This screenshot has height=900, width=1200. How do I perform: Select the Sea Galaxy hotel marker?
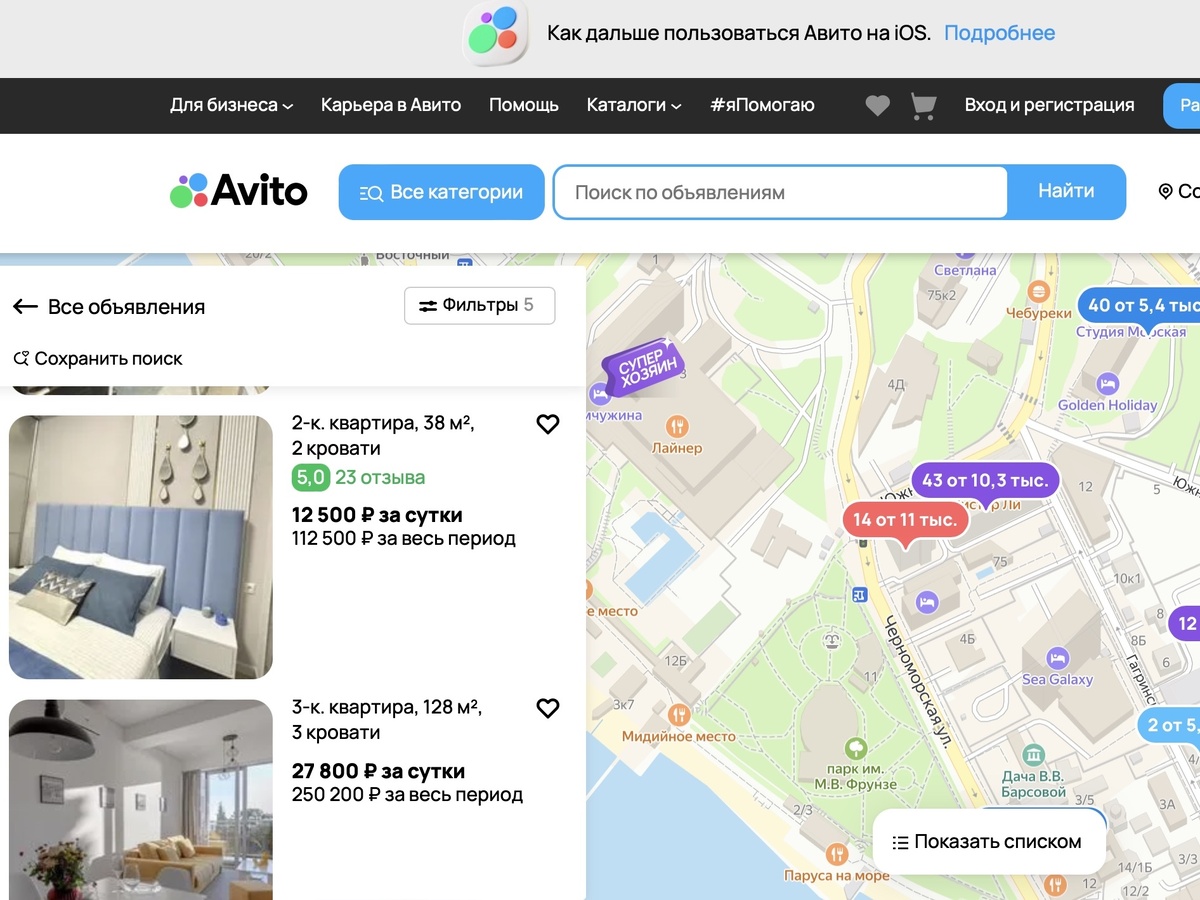pyautogui.click(x=1057, y=658)
